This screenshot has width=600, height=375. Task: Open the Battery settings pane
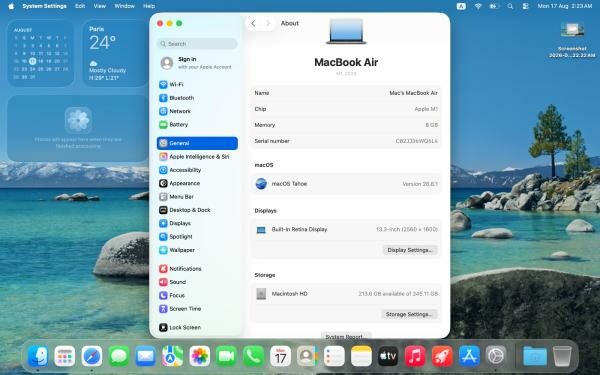click(197, 125)
